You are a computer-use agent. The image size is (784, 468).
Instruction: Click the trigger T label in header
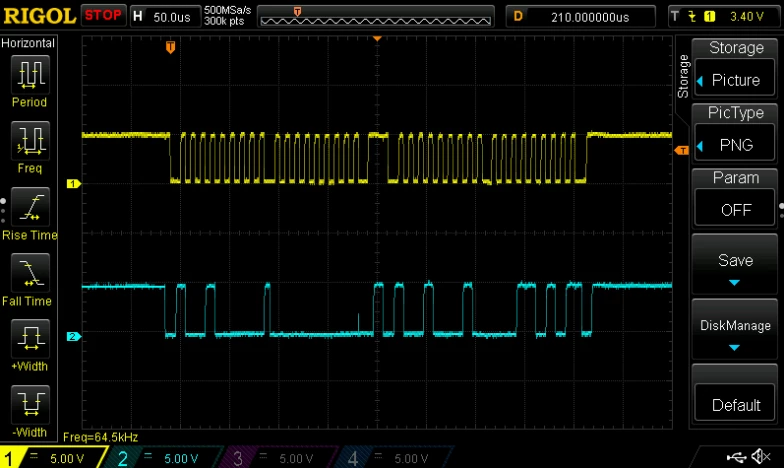tap(675, 16)
